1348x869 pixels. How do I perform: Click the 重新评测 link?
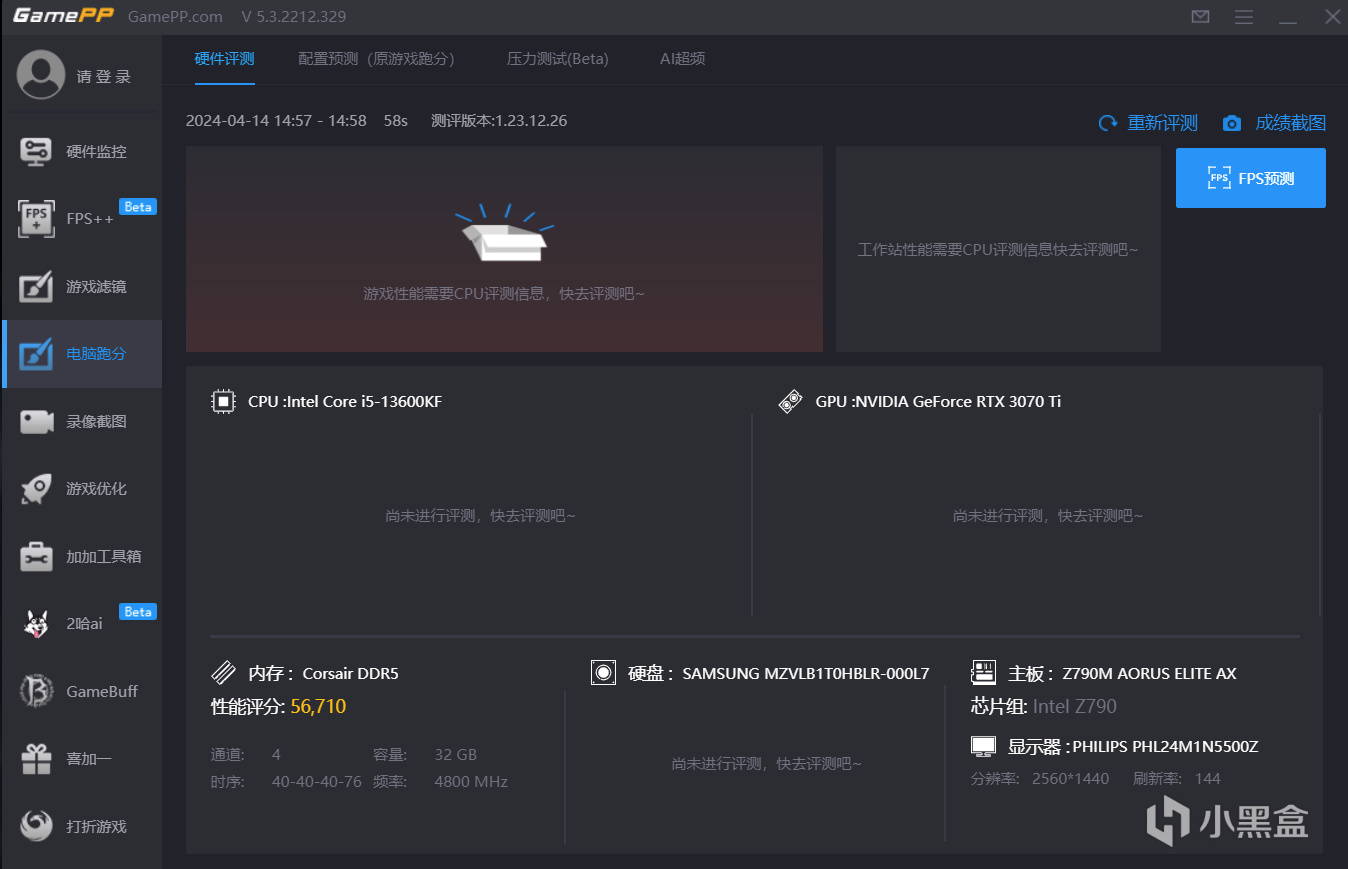coord(1163,123)
